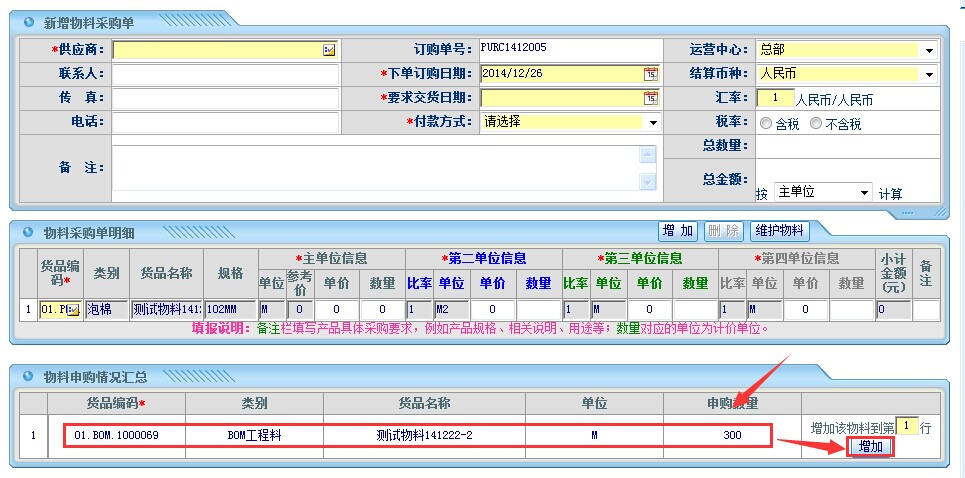Click the 货品编码 lookup icon in row 1
Image resolution: width=965 pixels, height=478 pixels.
click(x=72, y=310)
